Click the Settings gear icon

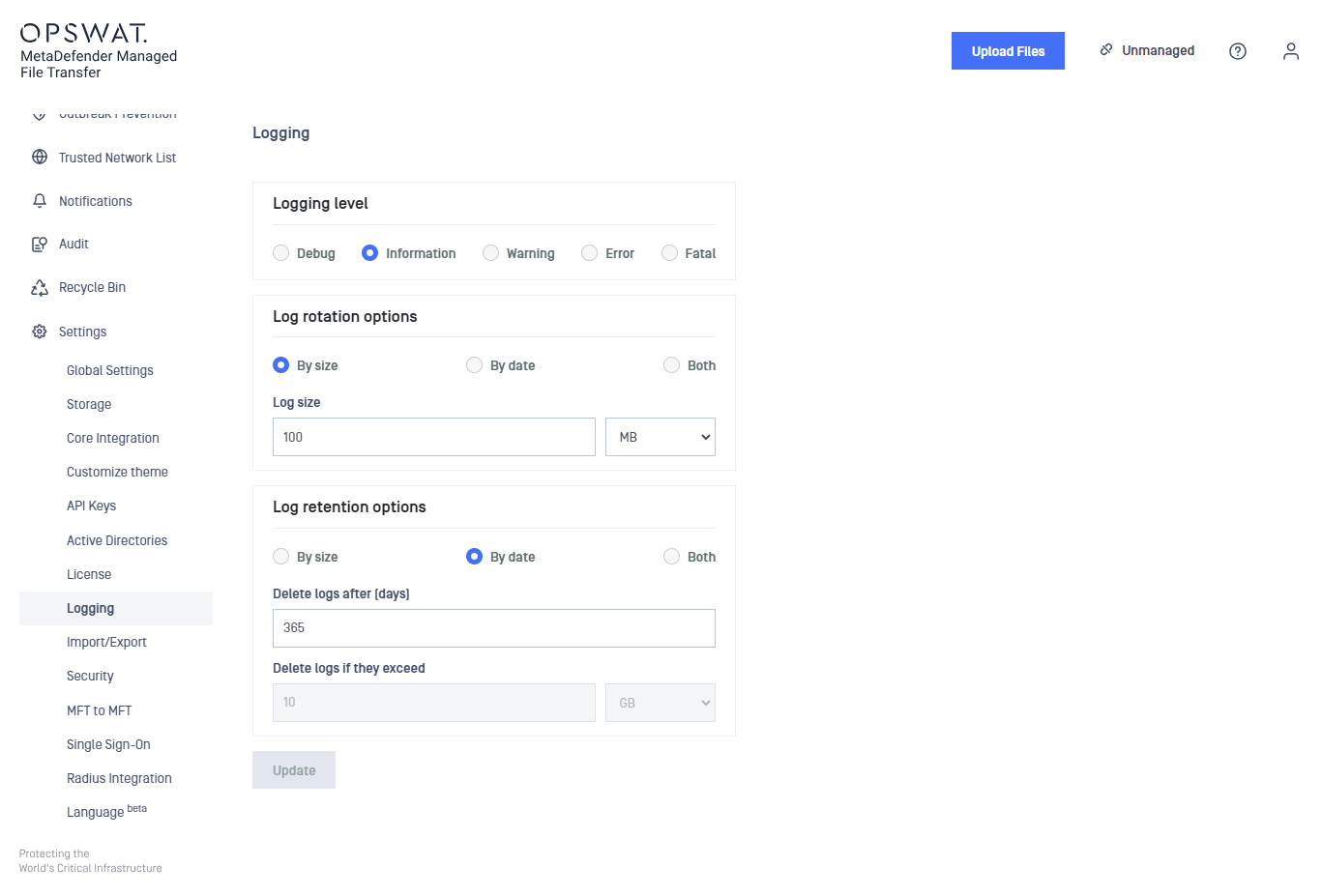pos(40,332)
